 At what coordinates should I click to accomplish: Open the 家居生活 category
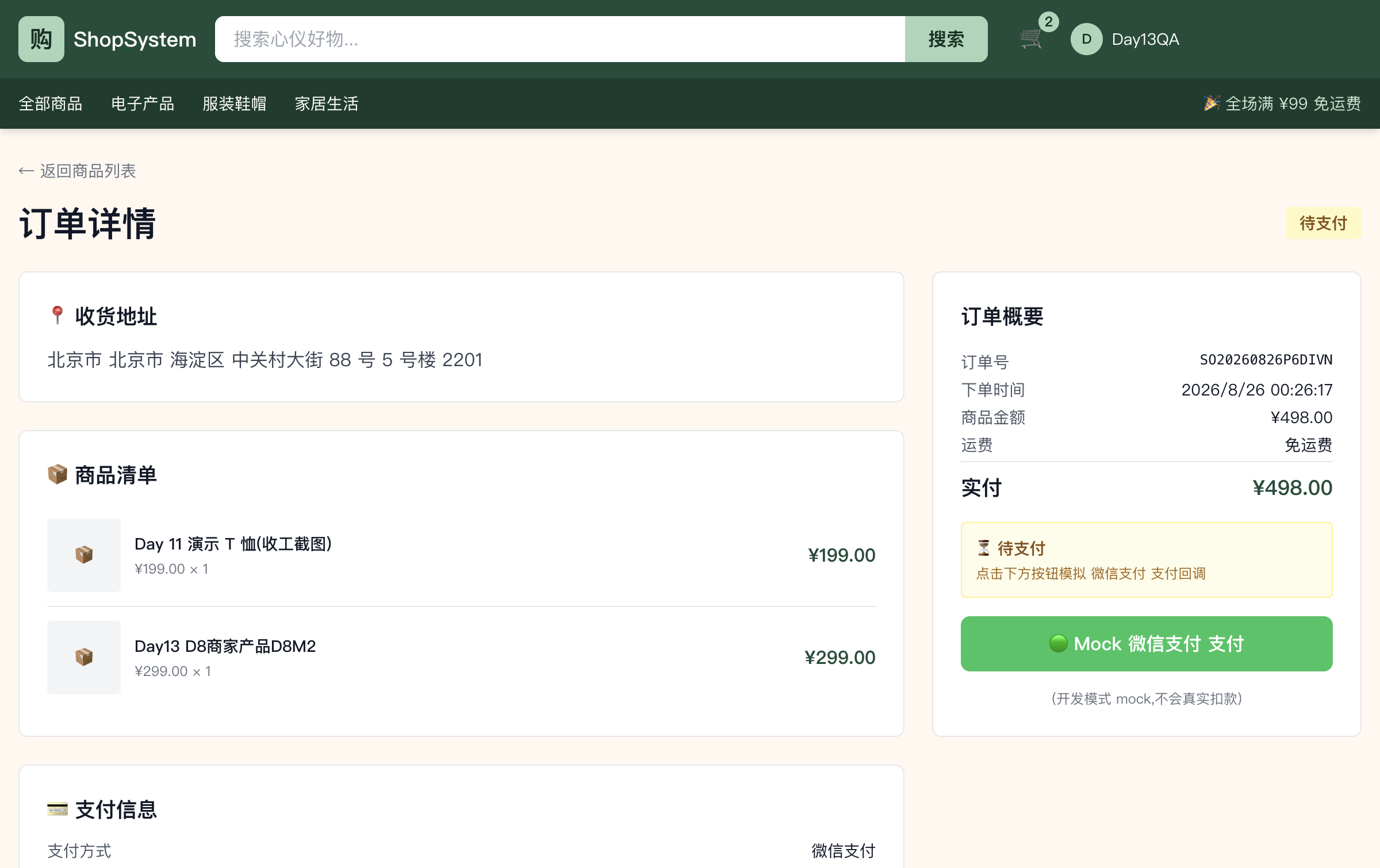(x=327, y=103)
